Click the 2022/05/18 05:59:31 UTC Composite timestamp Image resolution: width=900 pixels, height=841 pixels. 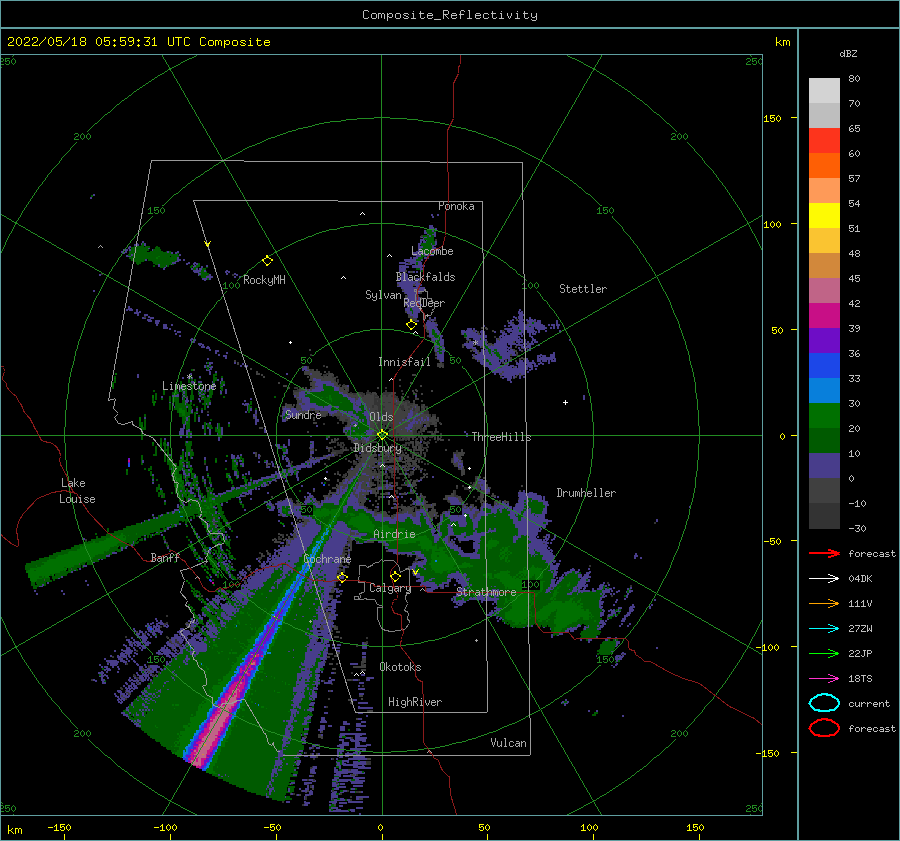138,42
